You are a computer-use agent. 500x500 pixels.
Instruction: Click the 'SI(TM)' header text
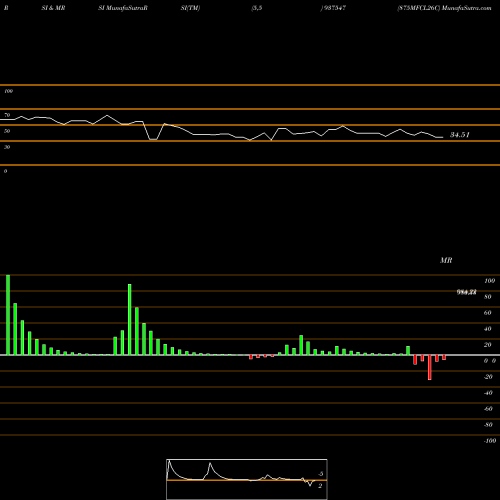pyautogui.click(x=190, y=8)
